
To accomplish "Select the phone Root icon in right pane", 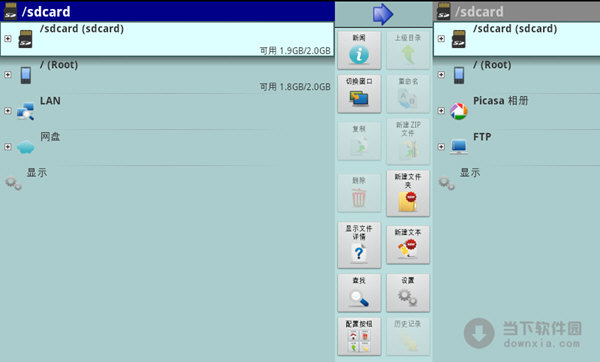I will pos(459,75).
